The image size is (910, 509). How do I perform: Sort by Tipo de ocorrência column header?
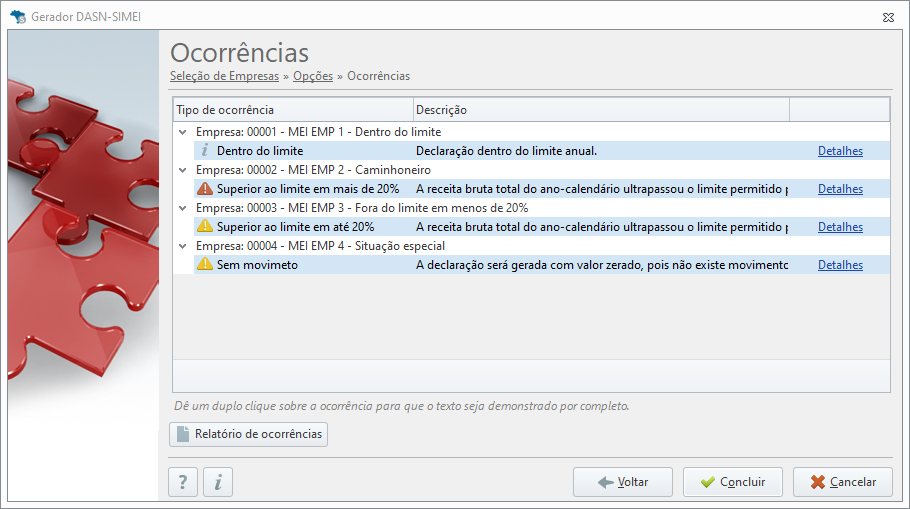293,110
